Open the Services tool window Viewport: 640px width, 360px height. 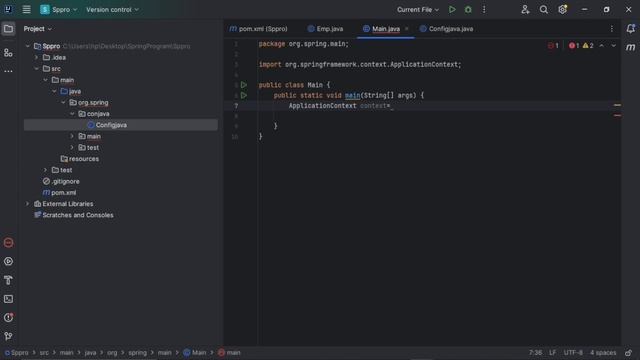click(8, 262)
